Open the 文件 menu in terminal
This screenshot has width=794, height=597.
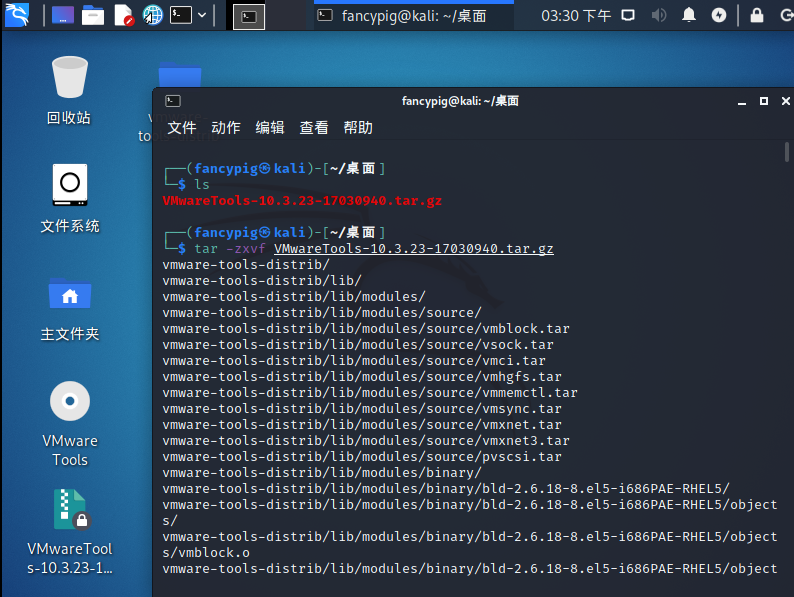[x=182, y=128]
